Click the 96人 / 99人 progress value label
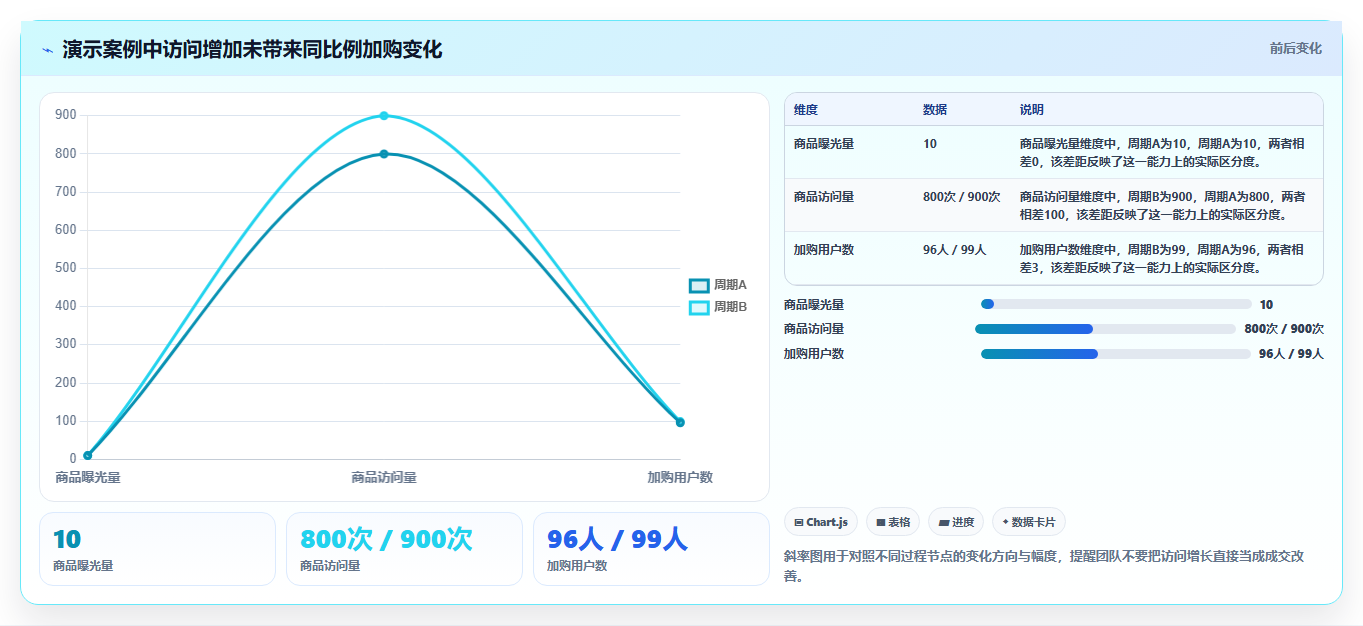Screen dimensions: 1363x626 pos(1291,354)
